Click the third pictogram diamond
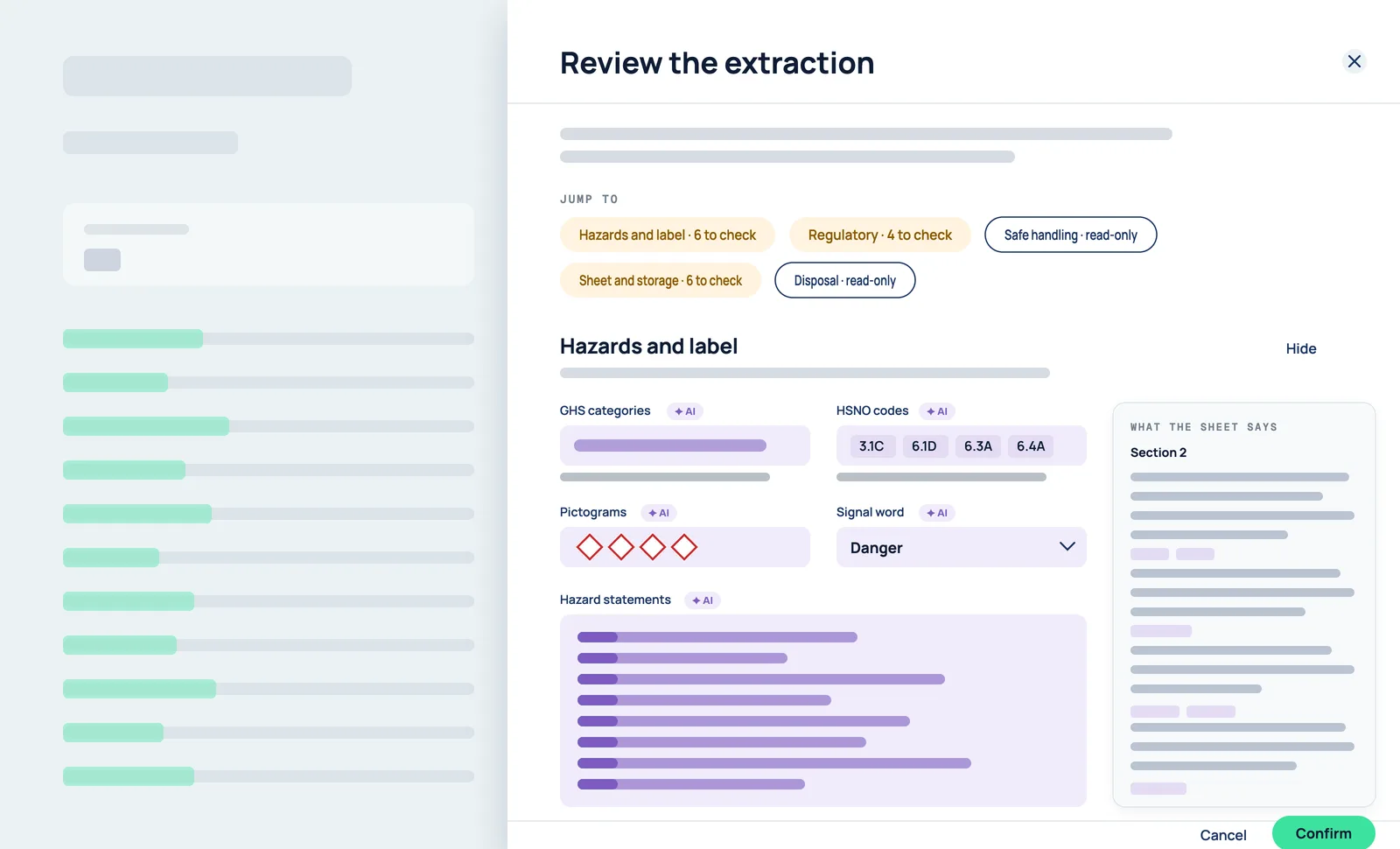1400x849 pixels. point(653,547)
